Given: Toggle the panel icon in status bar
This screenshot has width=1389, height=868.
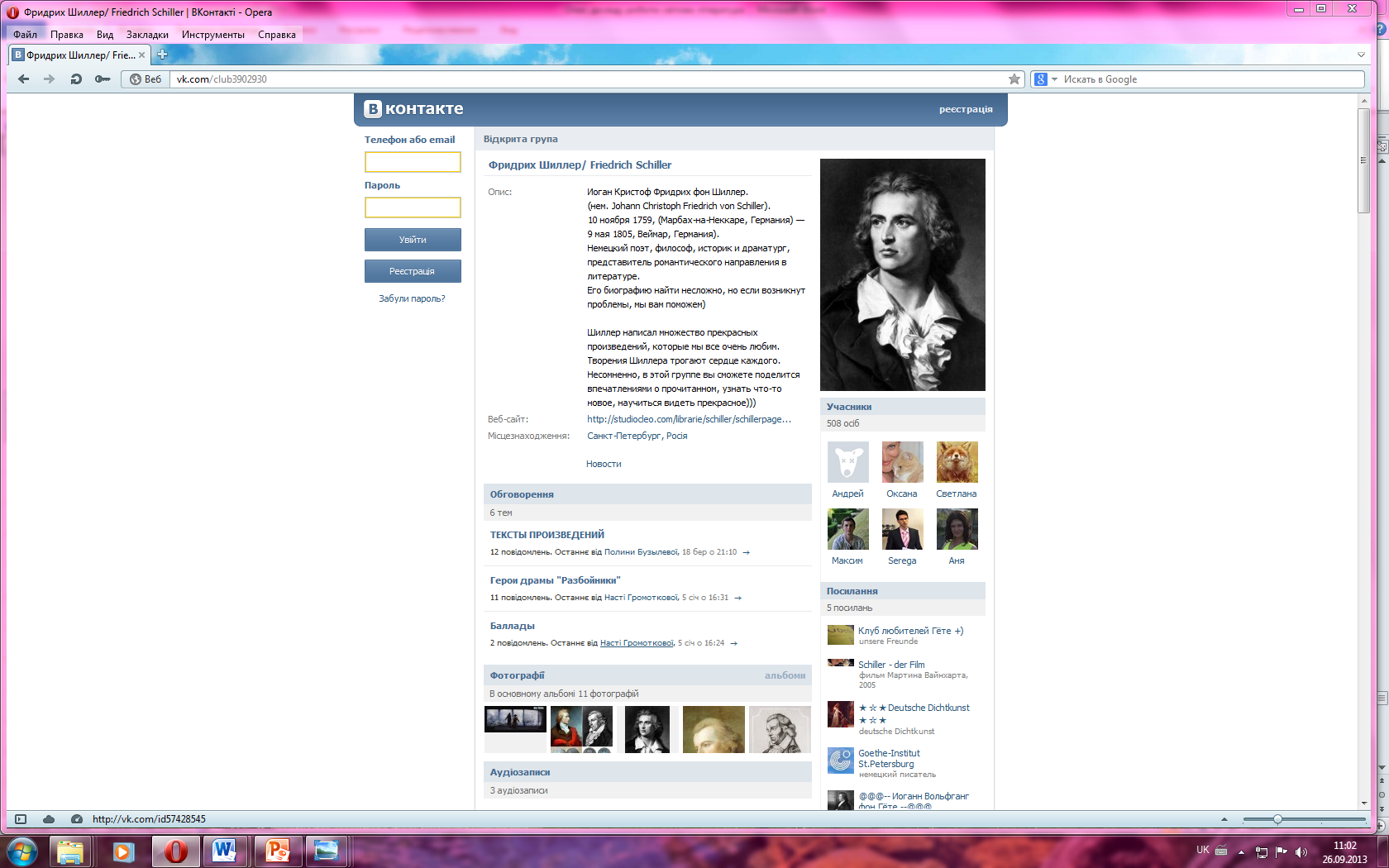Looking at the screenshot, I should (x=21, y=819).
